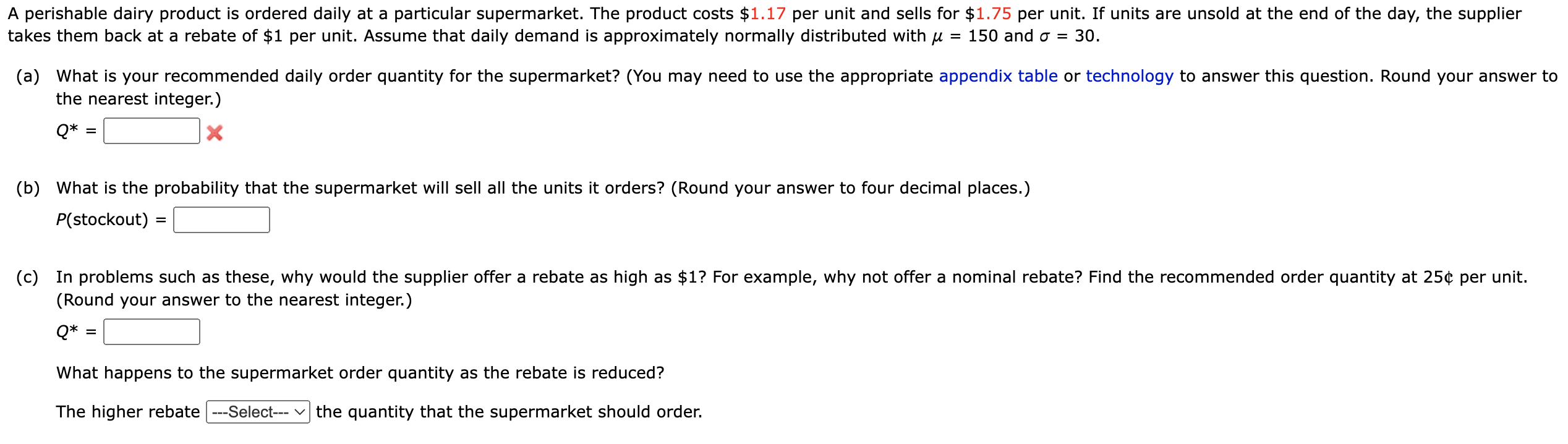Open the appendix table link
The height and width of the screenshot is (444, 1568).
point(999,77)
